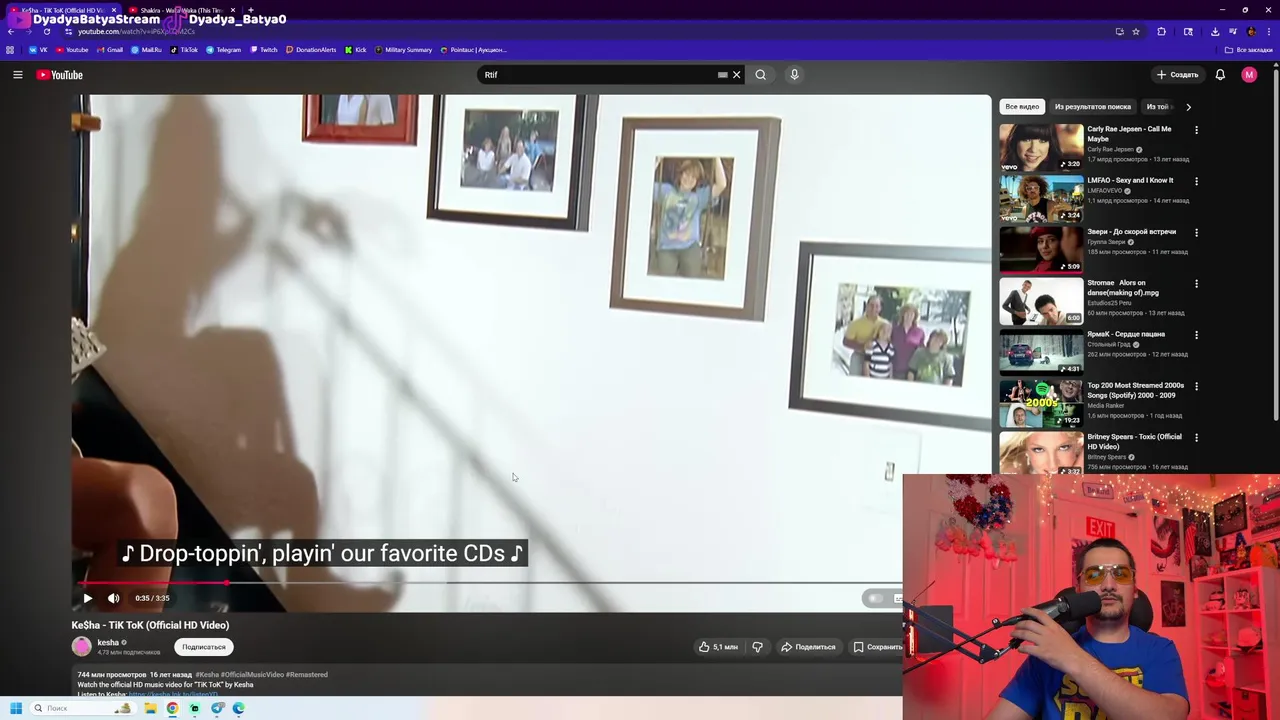Open the kesha channel name link

108,643
